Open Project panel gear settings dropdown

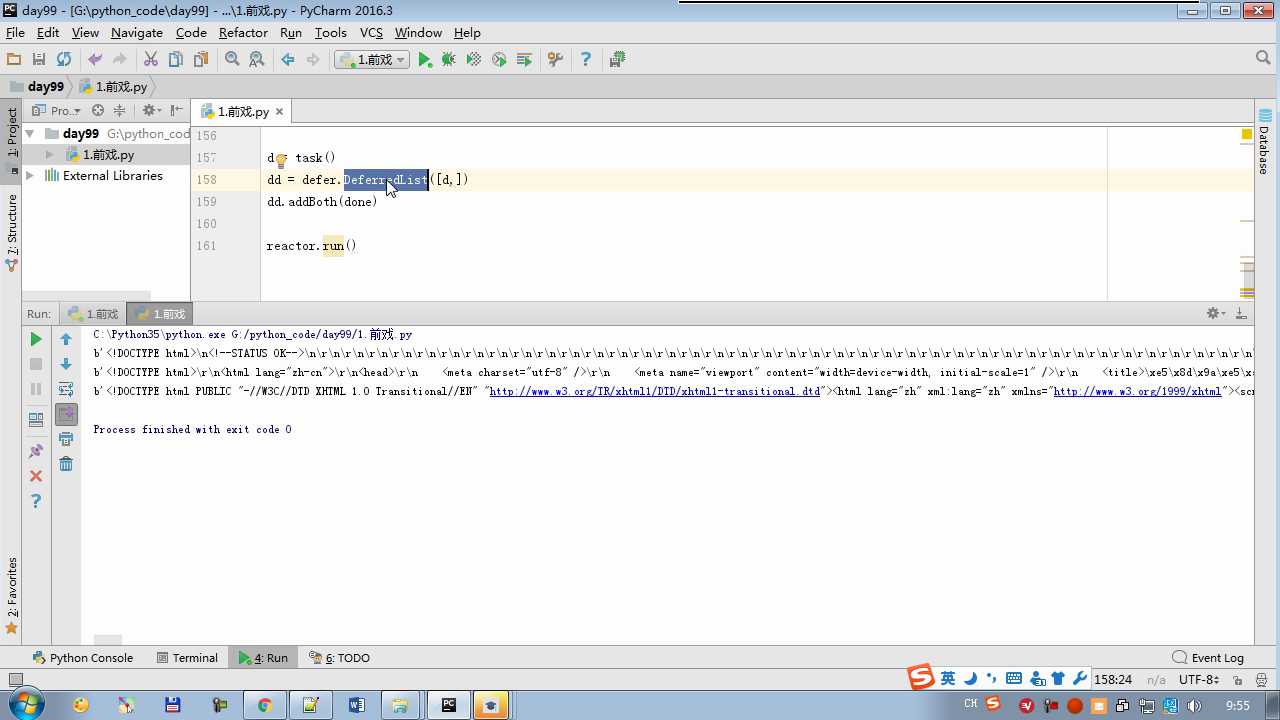coord(151,111)
